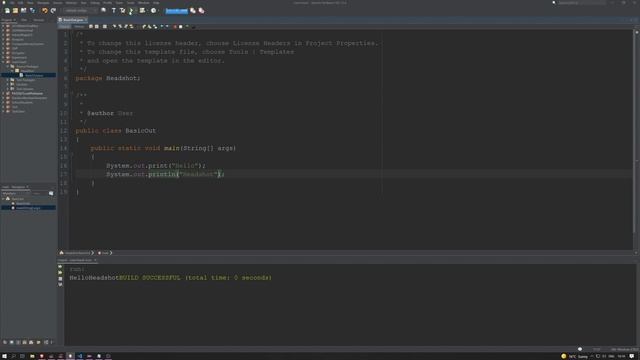Toggle Show Fields in Navigator filter bar
640x360 pixels.
[x=11, y=342]
